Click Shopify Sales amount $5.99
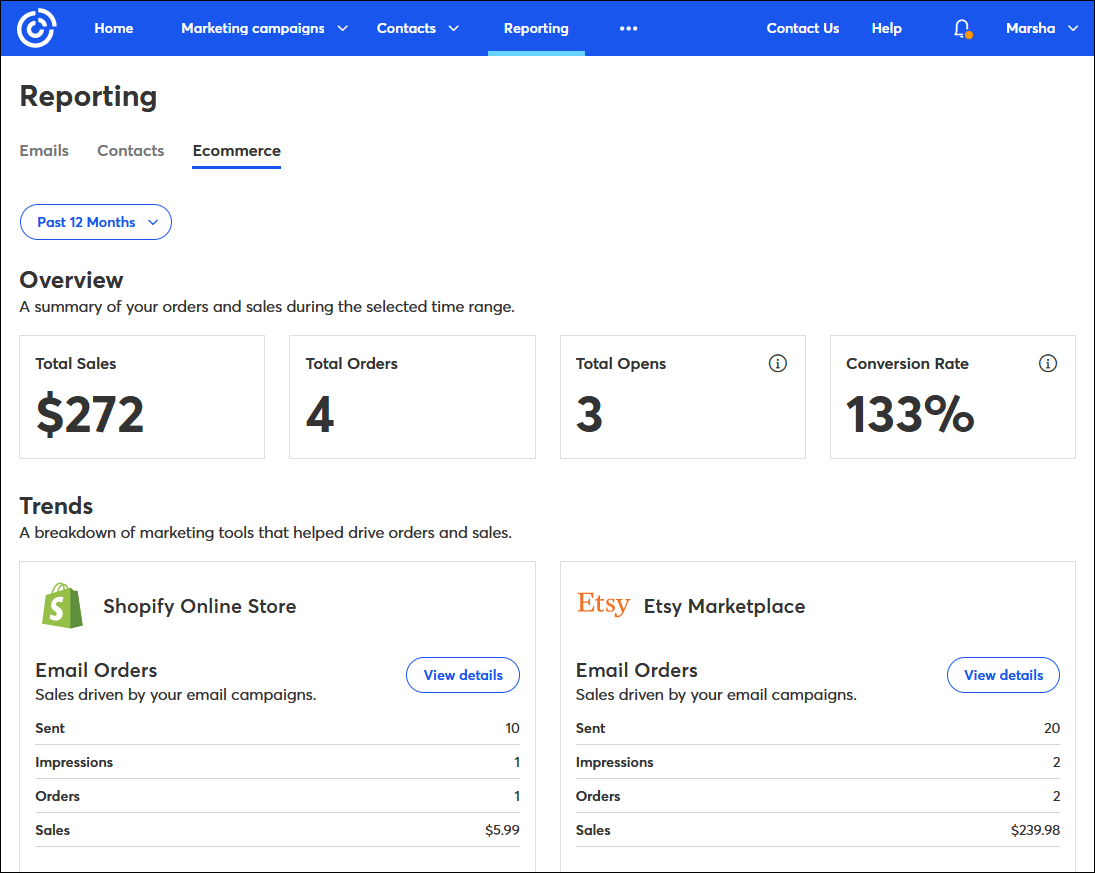The width and height of the screenshot is (1095, 873). click(502, 830)
